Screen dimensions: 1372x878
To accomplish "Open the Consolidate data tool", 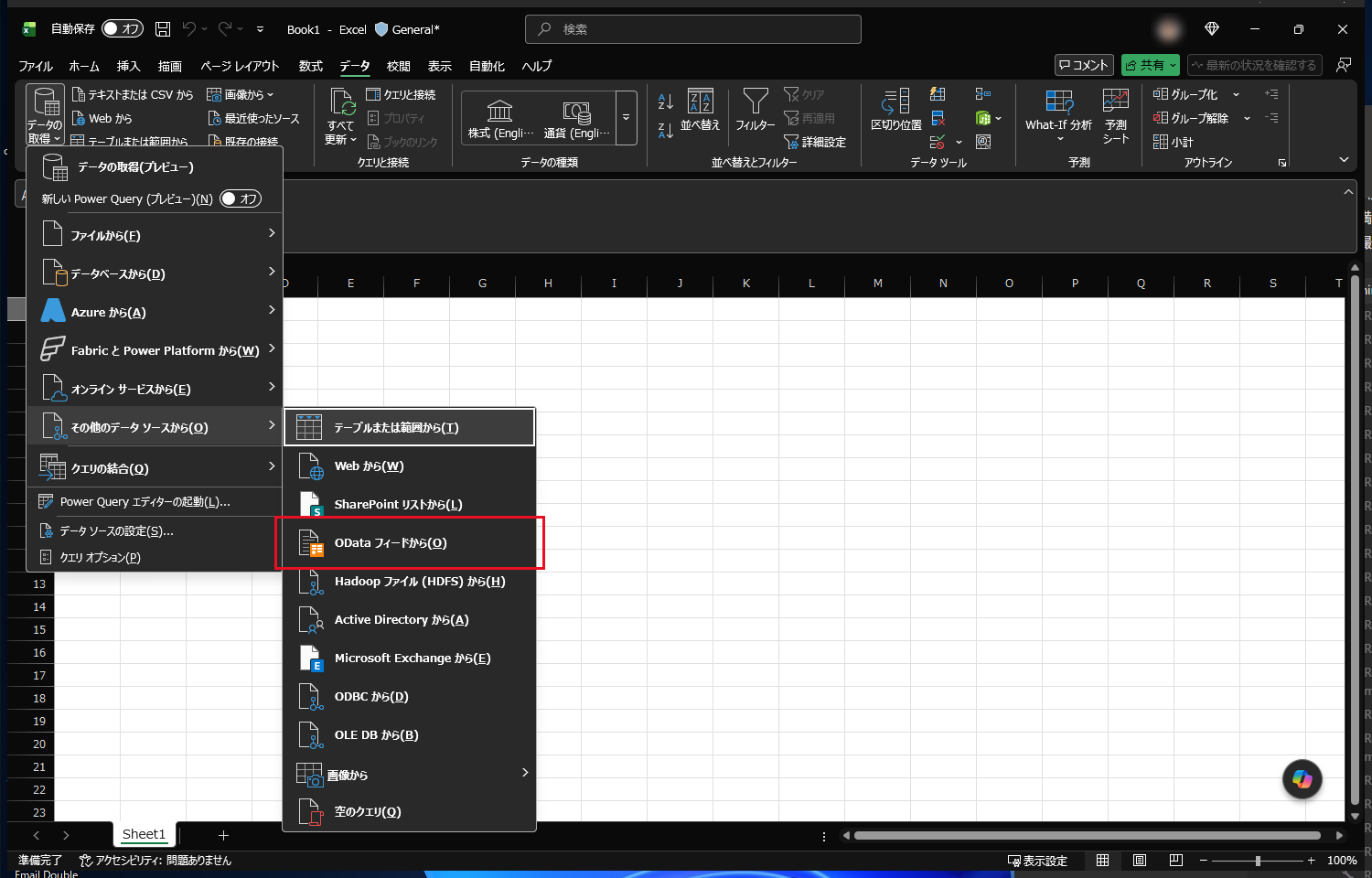I will [x=983, y=94].
